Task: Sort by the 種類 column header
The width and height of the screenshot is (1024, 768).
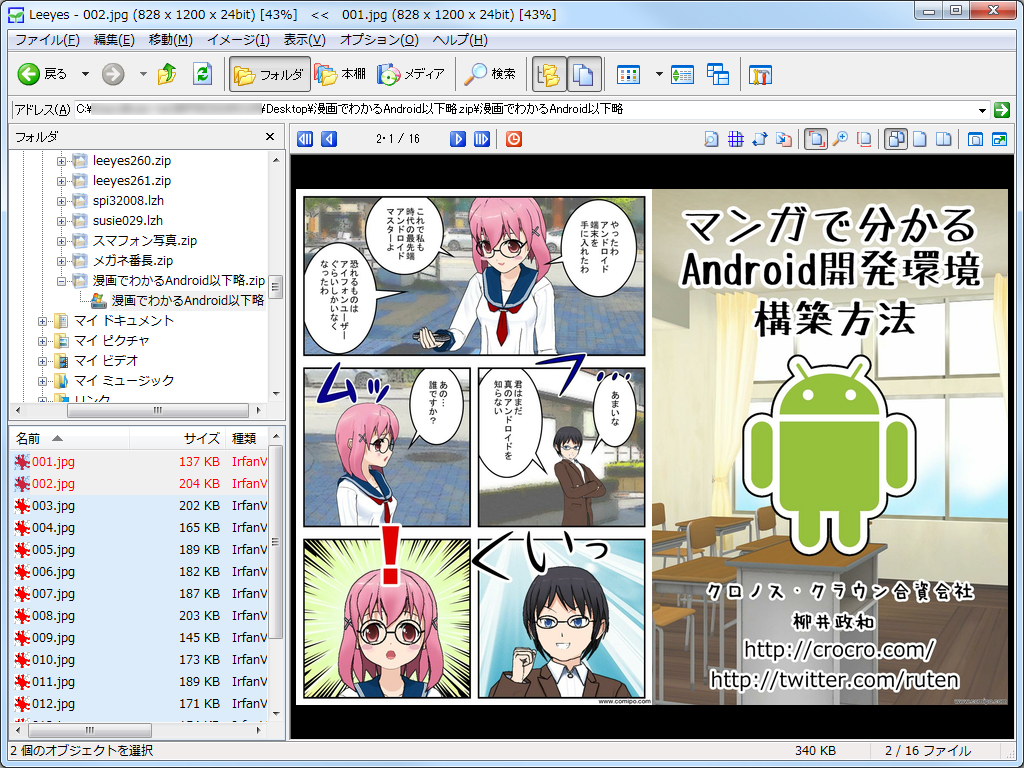Action: (247, 438)
